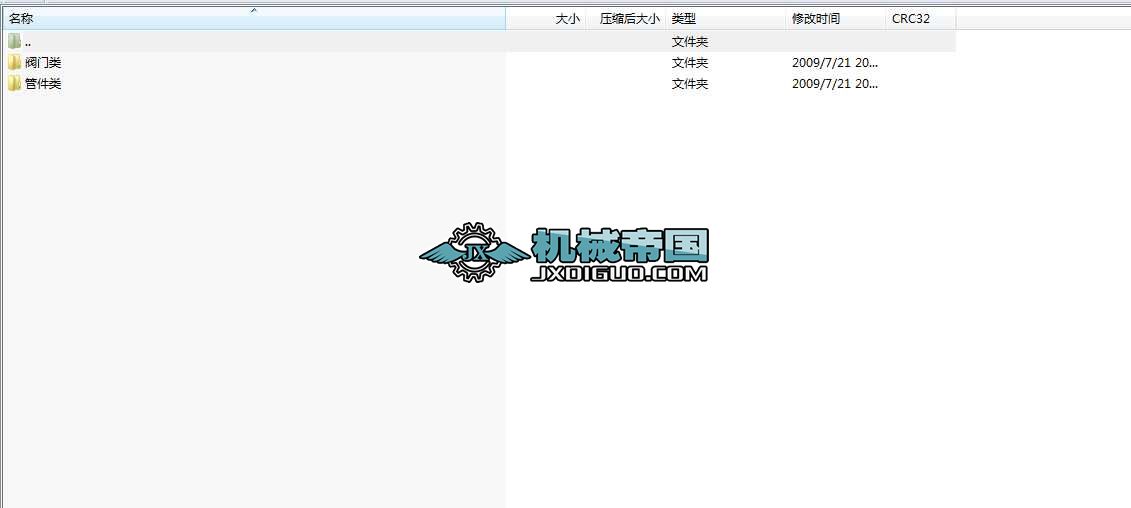Sort by the CRC32 column header
This screenshot has width=1131, height=508.
(x=920, y=19)
